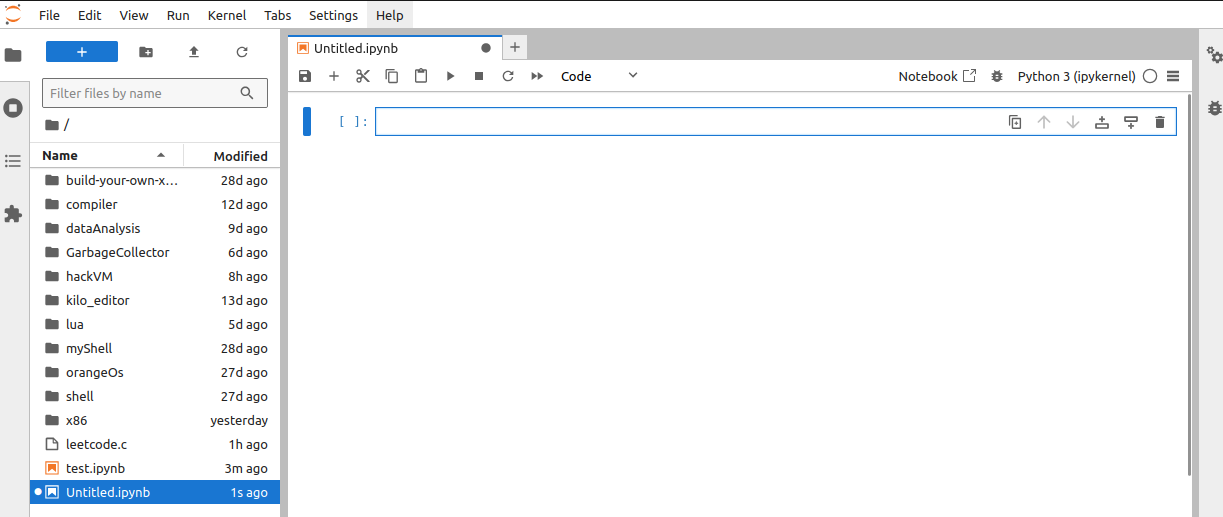This screenshot has width=1223, height=517.
Task: Select the GarbageCollector folder
Action: click(x=155, y=253)
